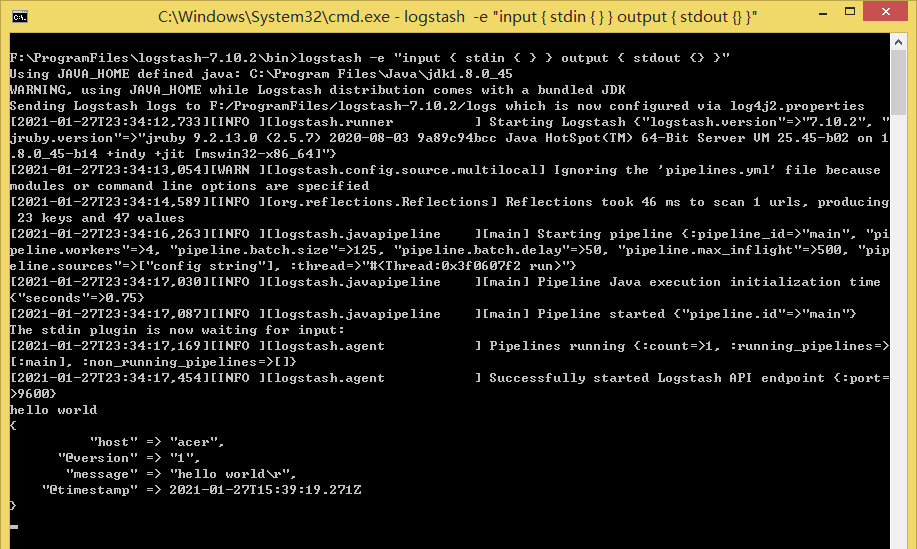The width and height of the screenshot is (917, 549).
Task: Click the "@timestamp" value line
Action: pos(201,490)
